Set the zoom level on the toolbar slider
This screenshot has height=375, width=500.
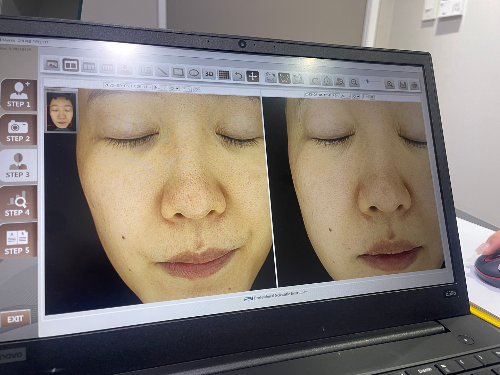click(372, 82)
